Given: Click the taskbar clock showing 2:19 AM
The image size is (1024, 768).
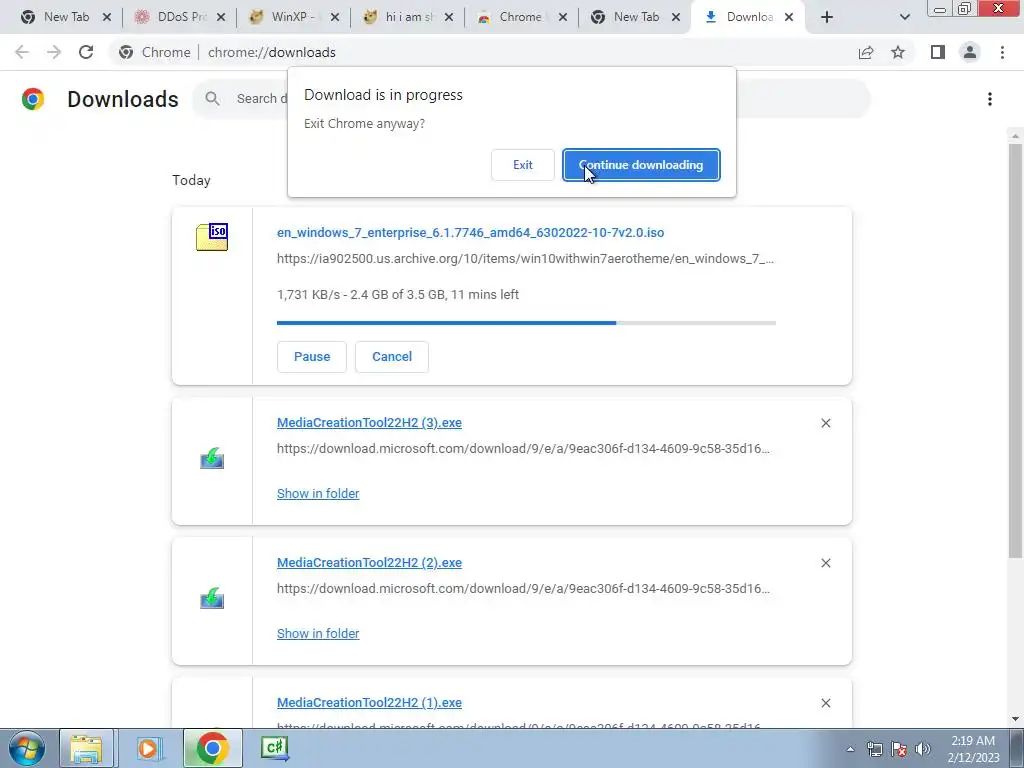Looking at the screenshot, I should pos(973,749).
